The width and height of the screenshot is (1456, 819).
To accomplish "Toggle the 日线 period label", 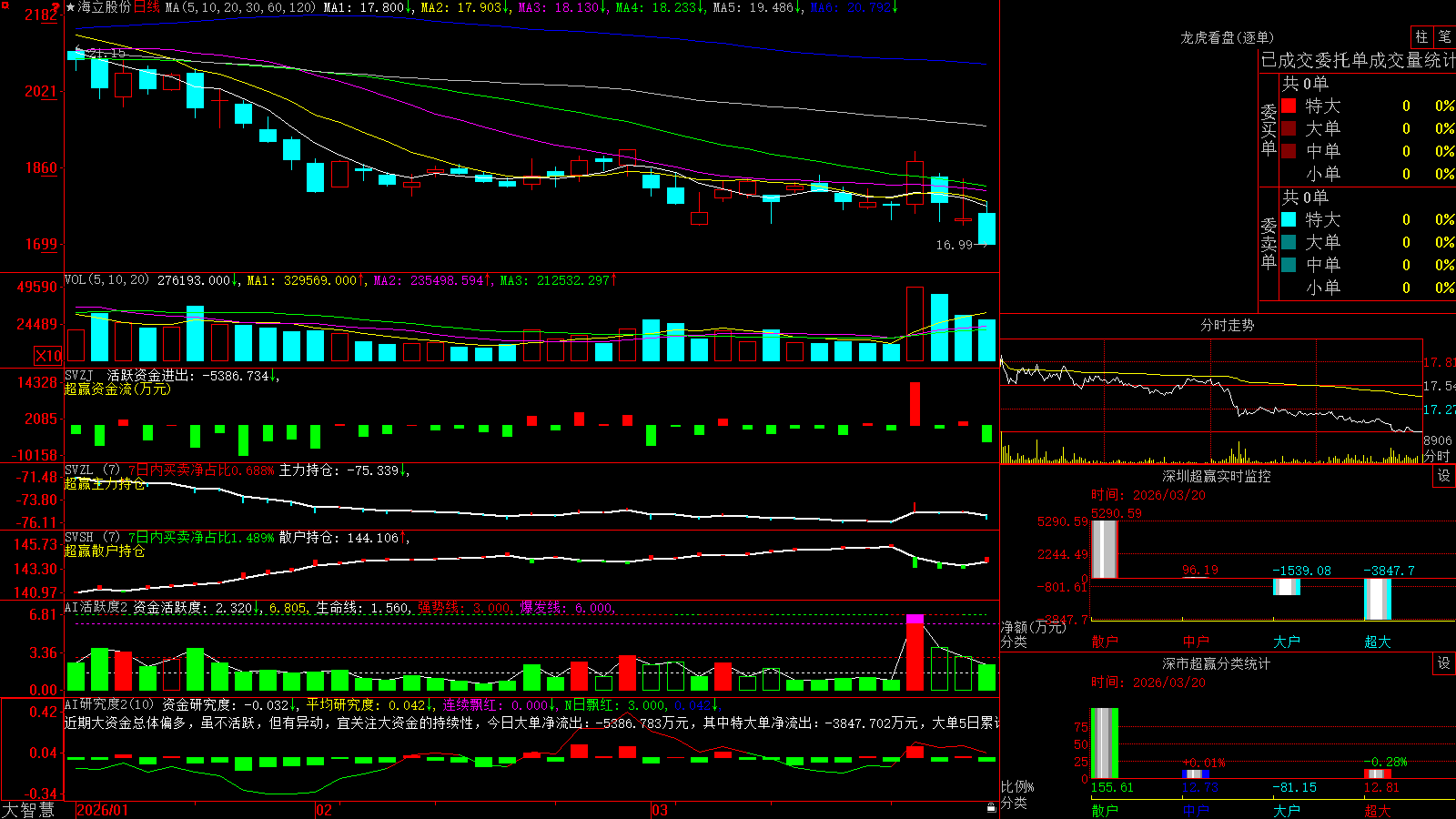I will coord(147,7).
